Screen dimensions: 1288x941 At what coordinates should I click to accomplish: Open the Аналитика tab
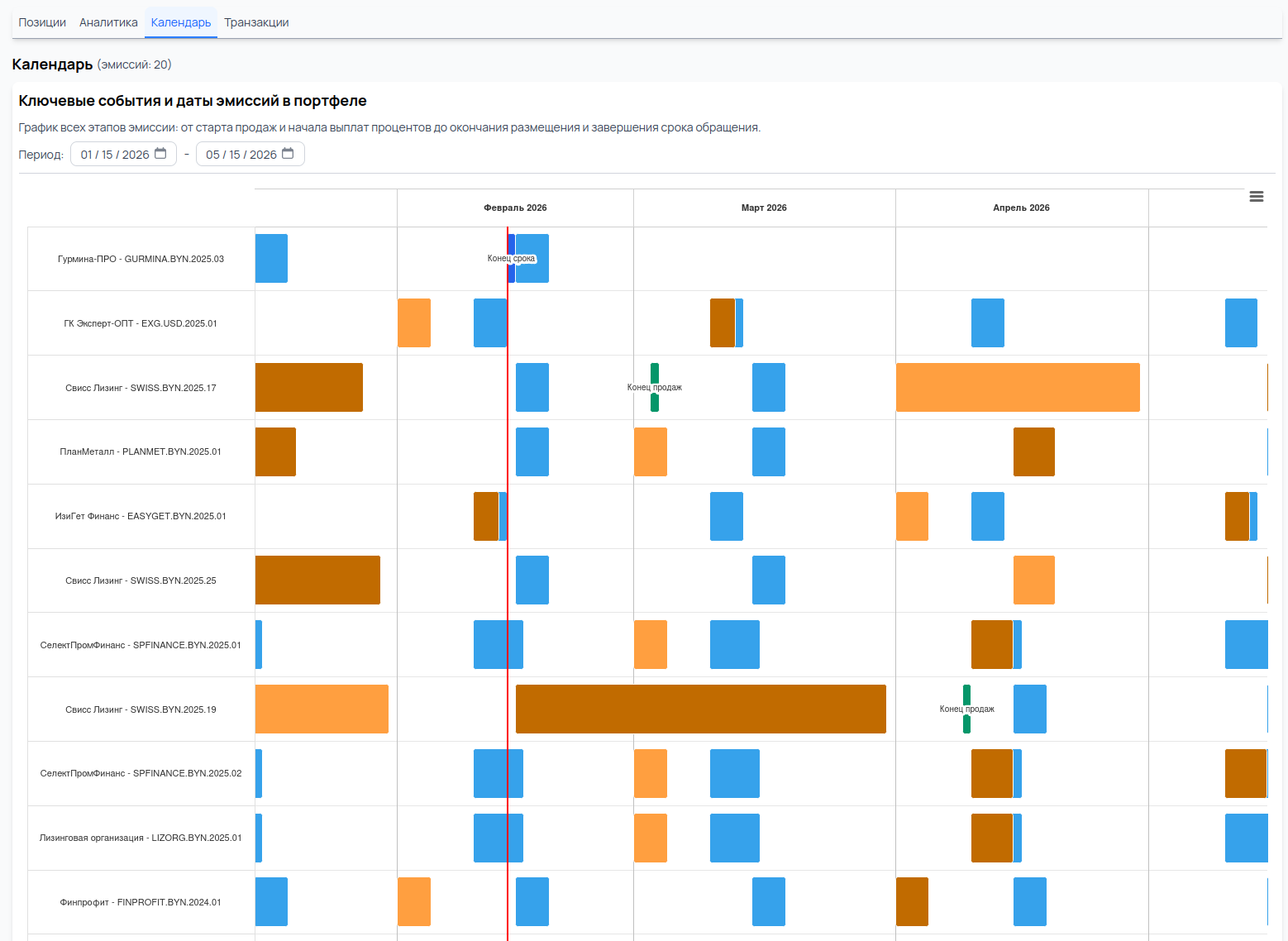pyautogui.click(x=108, y=22)
